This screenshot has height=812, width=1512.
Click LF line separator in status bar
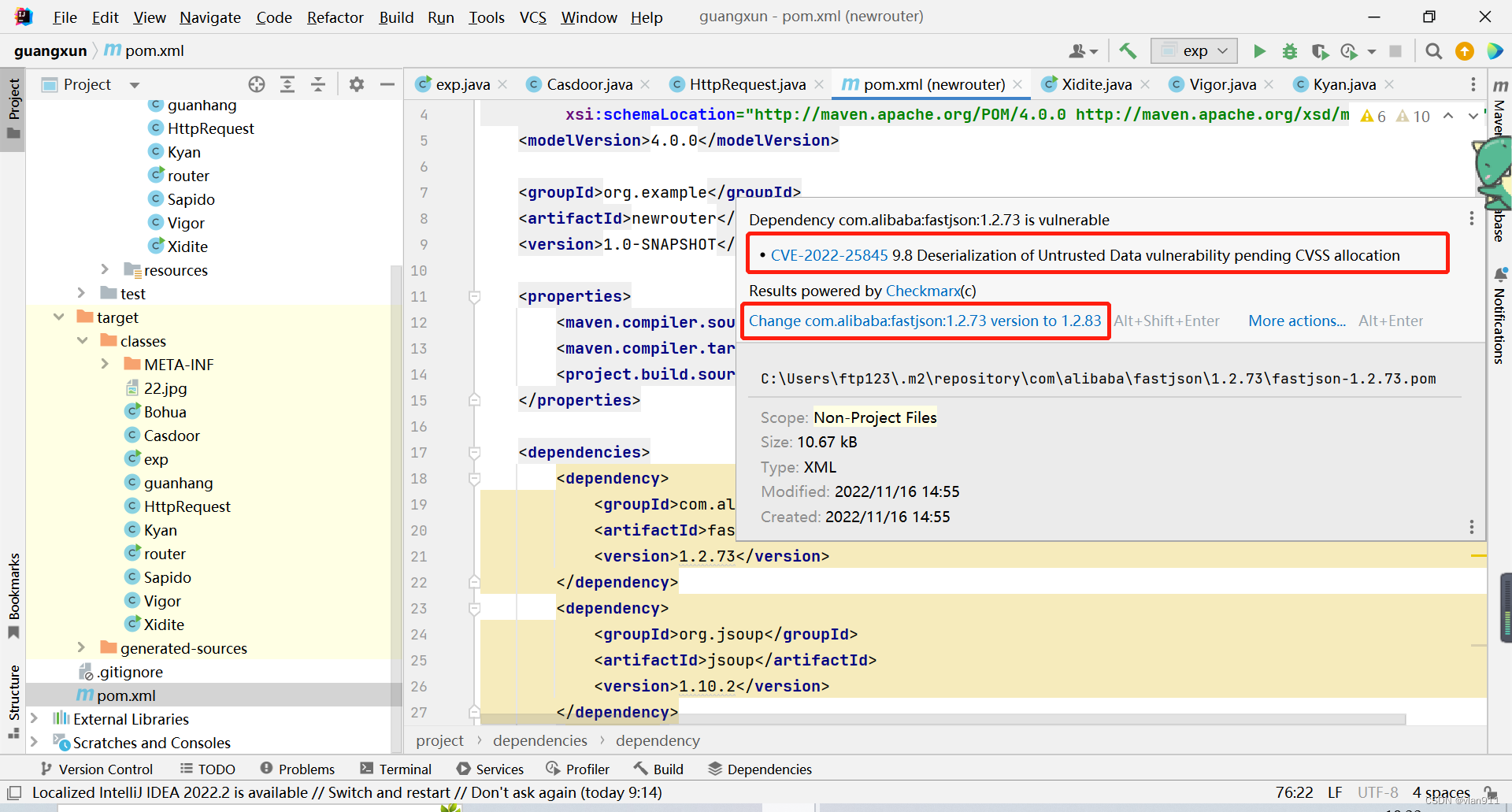[x=1335, y=792]
